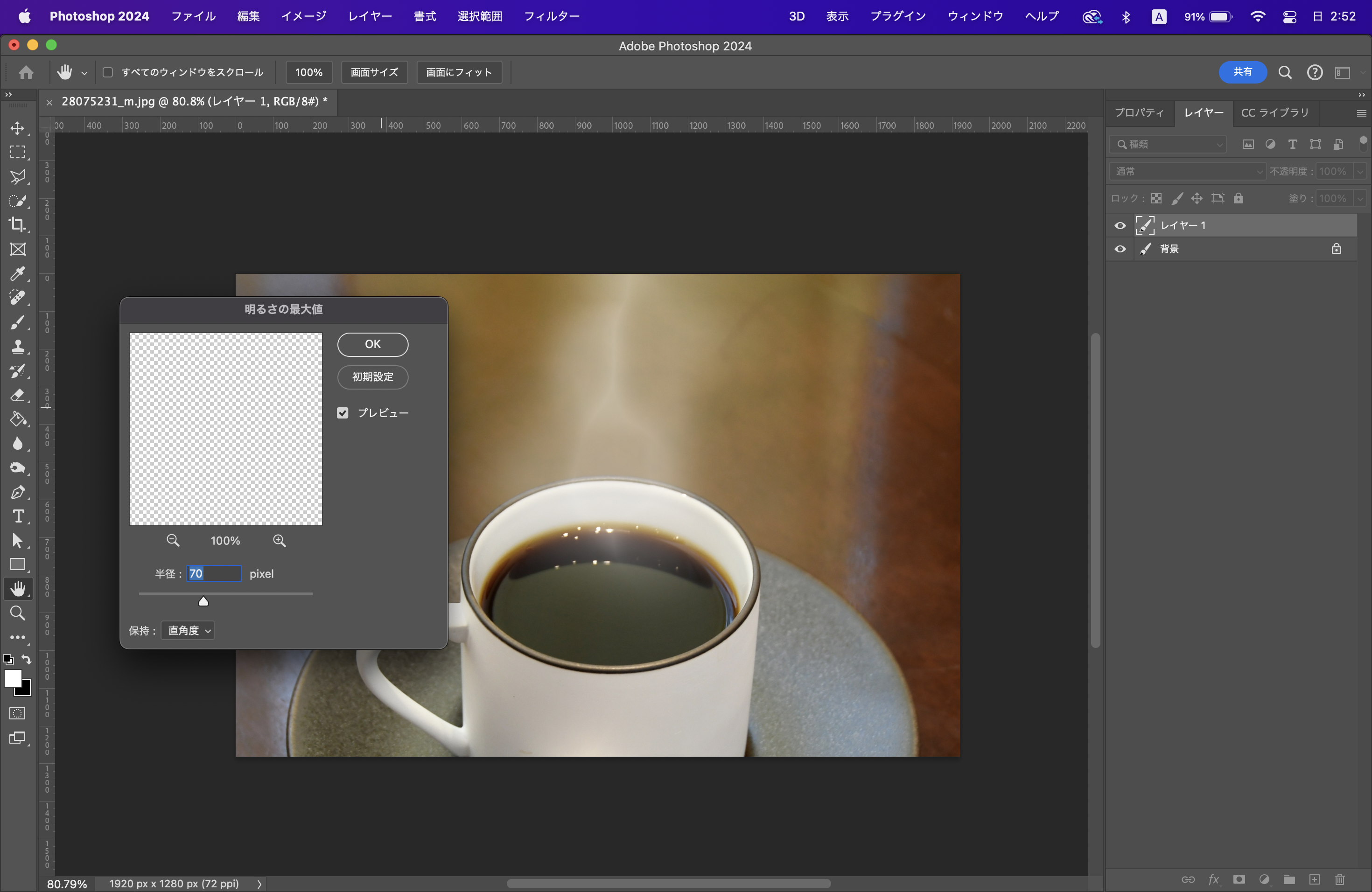Open the 保持 直角度 dropdown
1372x892 pixels.
tap(188, 630)
